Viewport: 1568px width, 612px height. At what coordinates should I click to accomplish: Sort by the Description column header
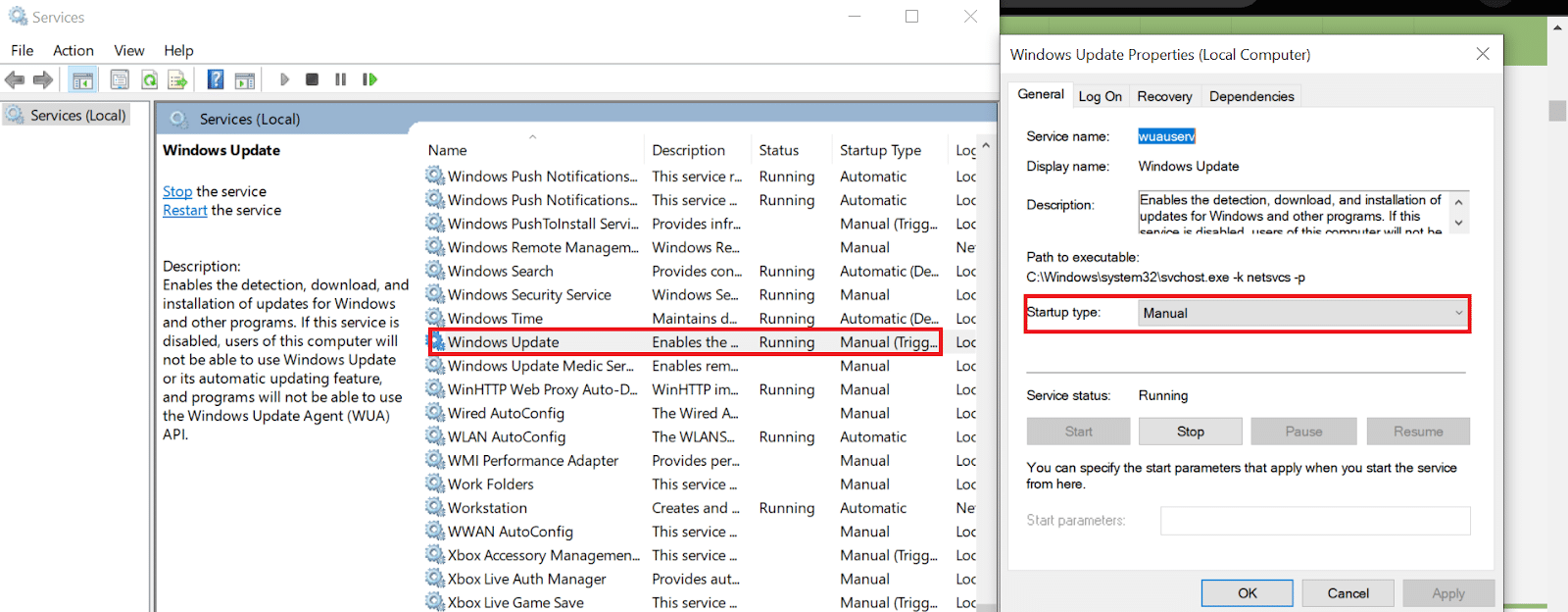(x=688, y=150)
